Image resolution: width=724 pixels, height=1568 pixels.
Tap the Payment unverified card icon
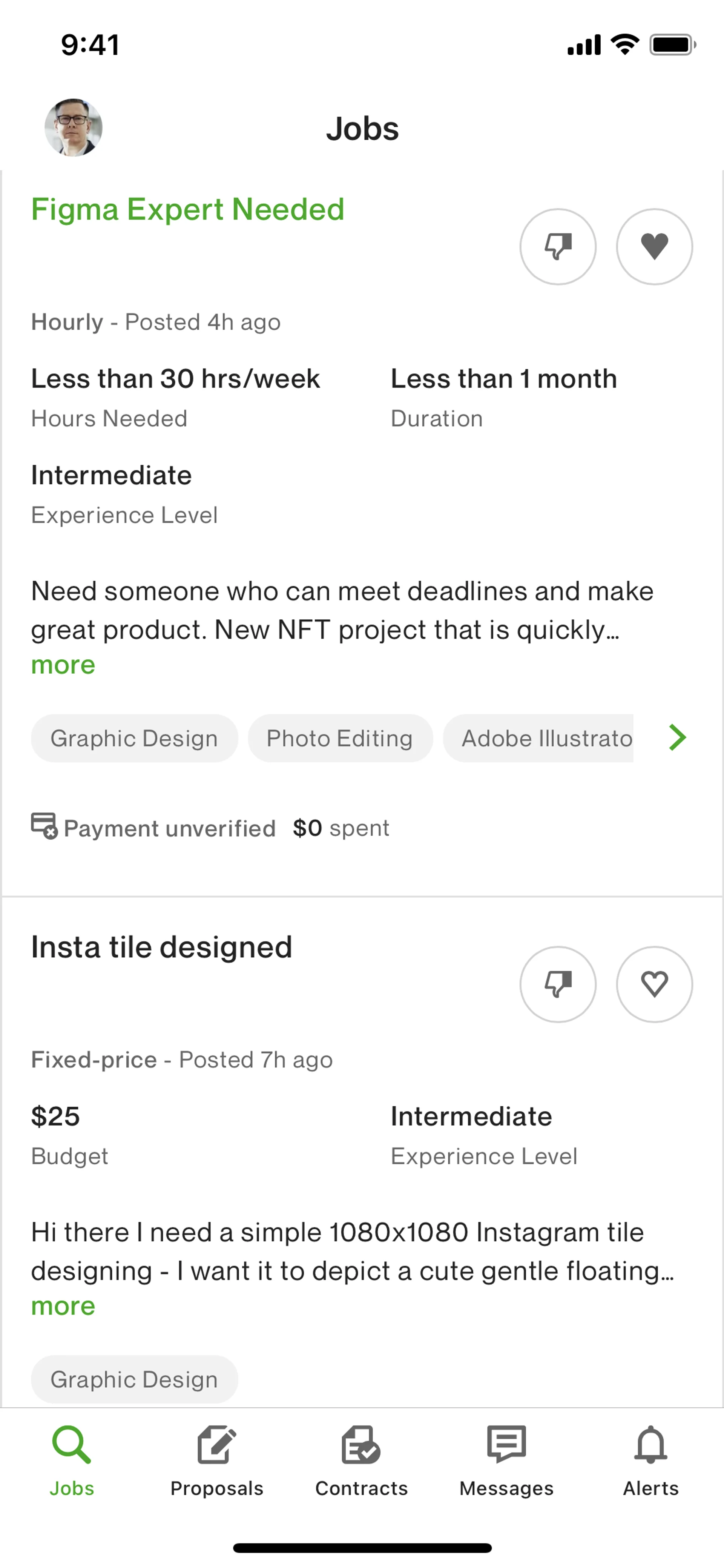click(x=44, y=826)
